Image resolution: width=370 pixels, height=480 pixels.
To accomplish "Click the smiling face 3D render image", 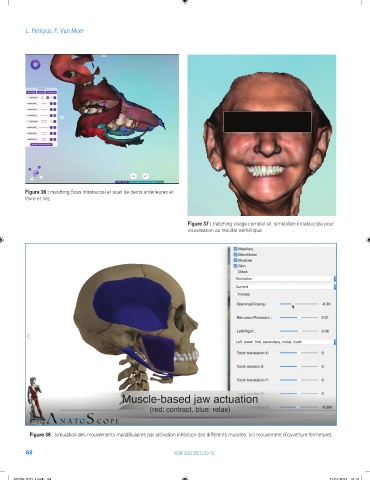I will point(262,135).
